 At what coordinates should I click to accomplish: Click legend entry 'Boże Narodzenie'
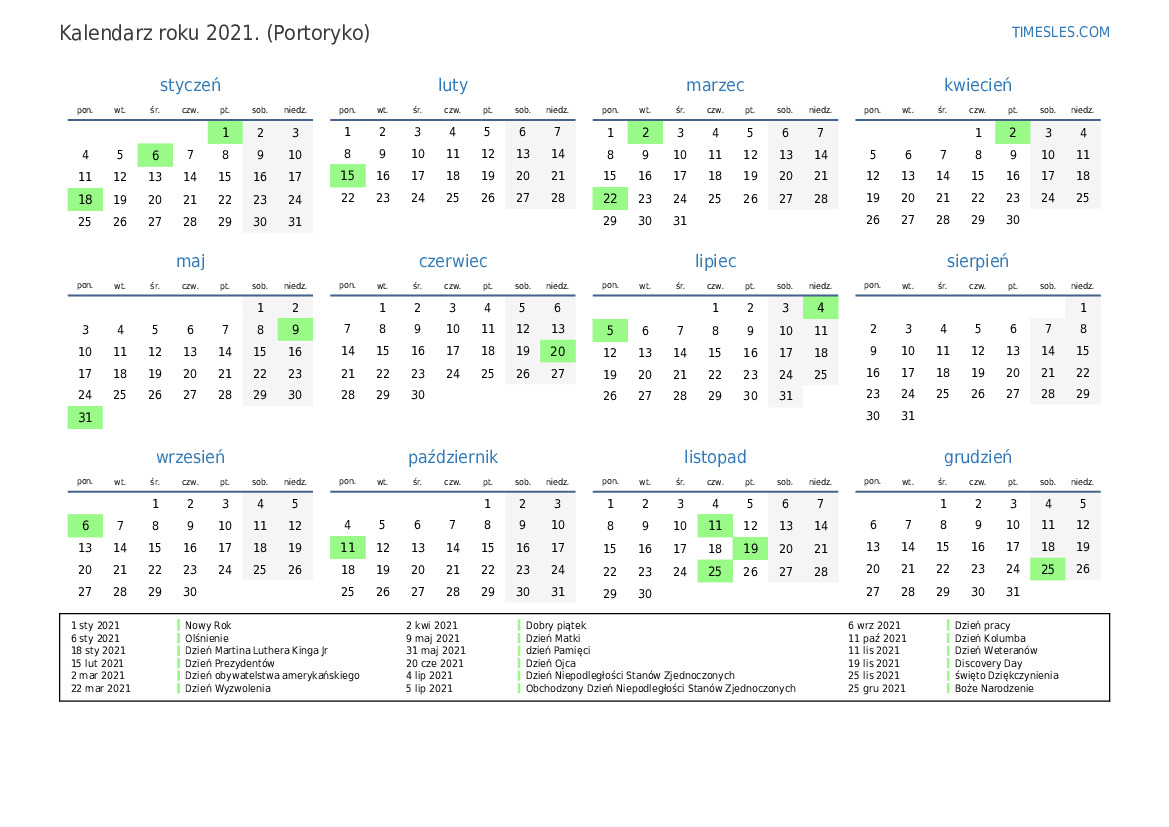point(994,688)
